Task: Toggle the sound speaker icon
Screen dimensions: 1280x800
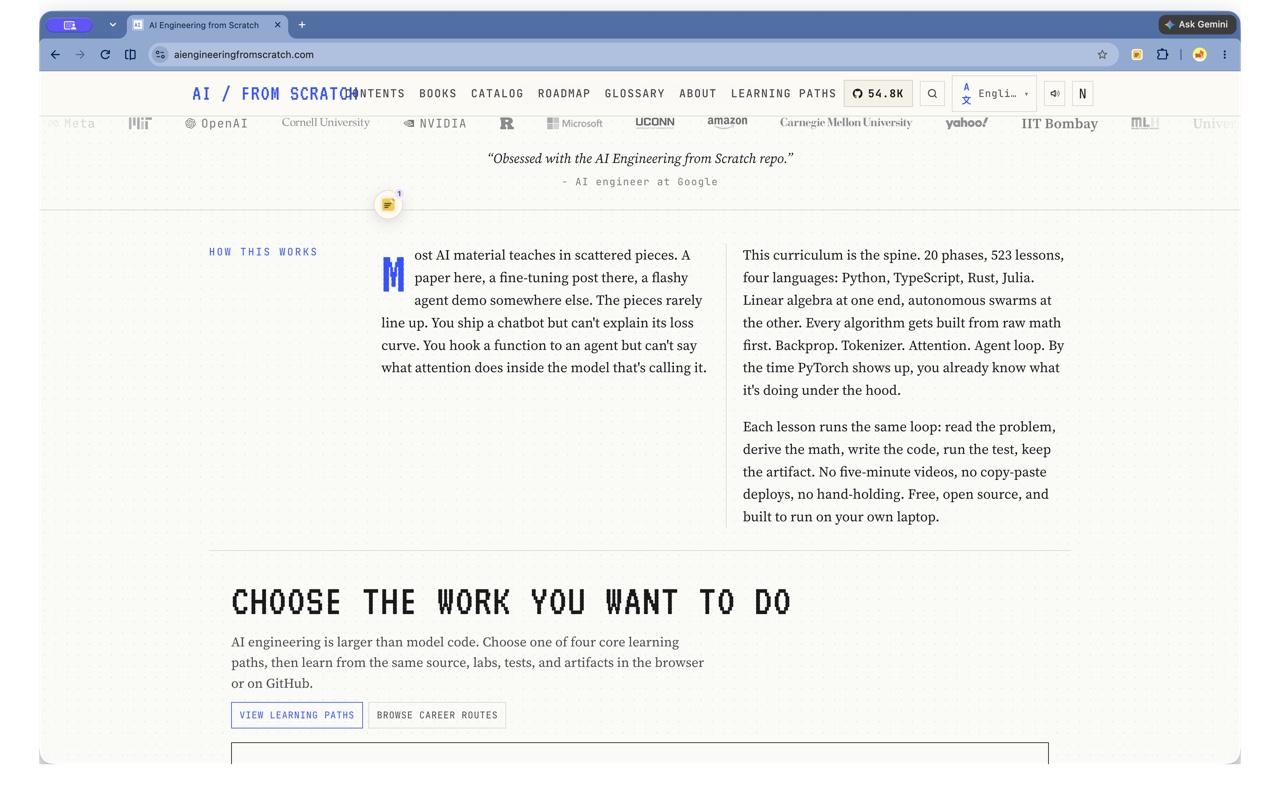Action: tap(1054, 94)
